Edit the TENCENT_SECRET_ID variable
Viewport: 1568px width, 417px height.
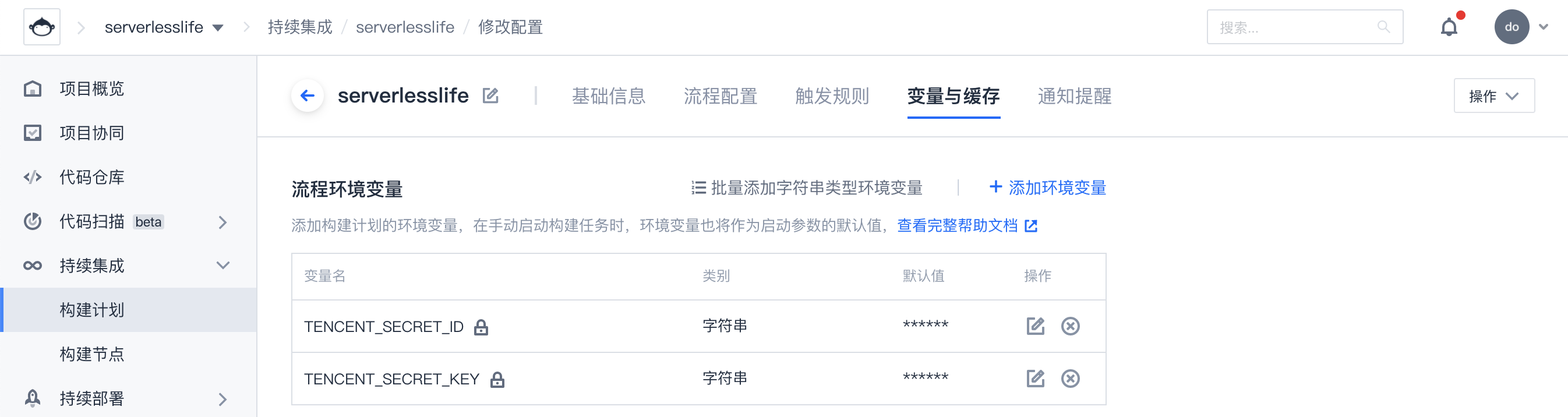point(1035,326)
